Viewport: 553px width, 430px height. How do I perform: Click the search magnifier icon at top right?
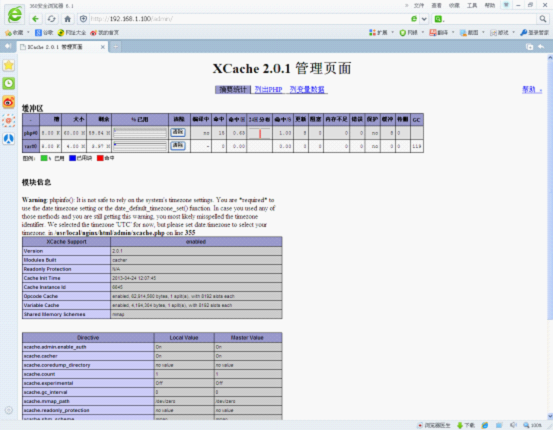pyautogui.click(x=543, y=19)
